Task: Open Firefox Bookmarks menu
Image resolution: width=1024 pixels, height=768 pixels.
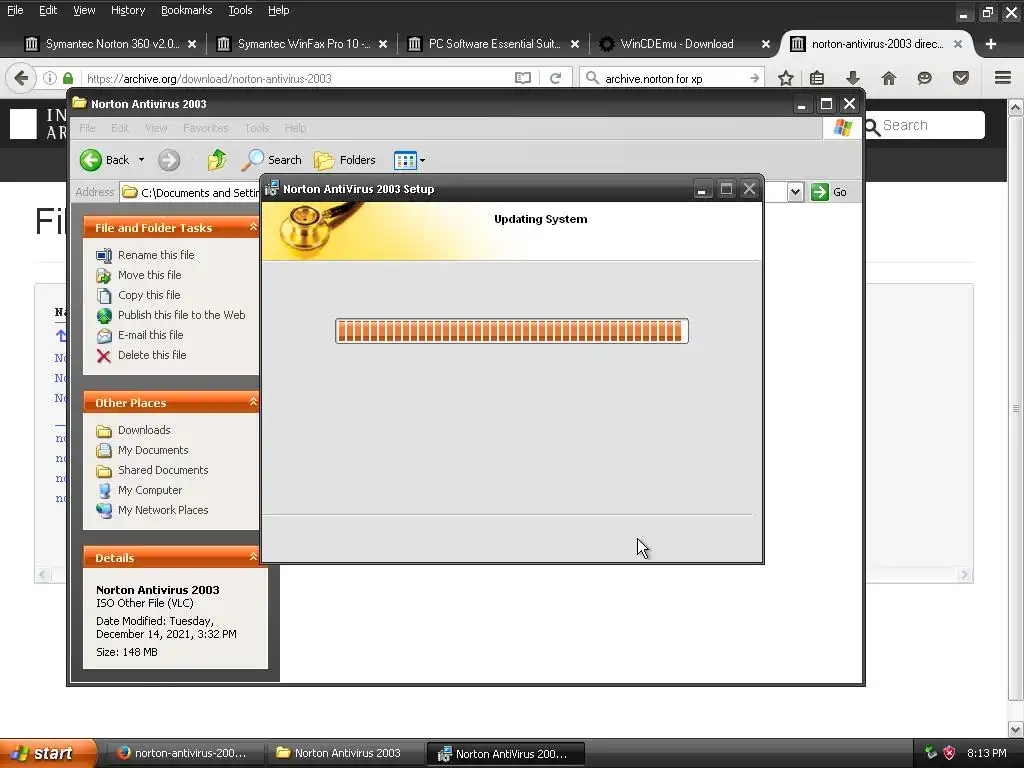Action: [186, 10]
